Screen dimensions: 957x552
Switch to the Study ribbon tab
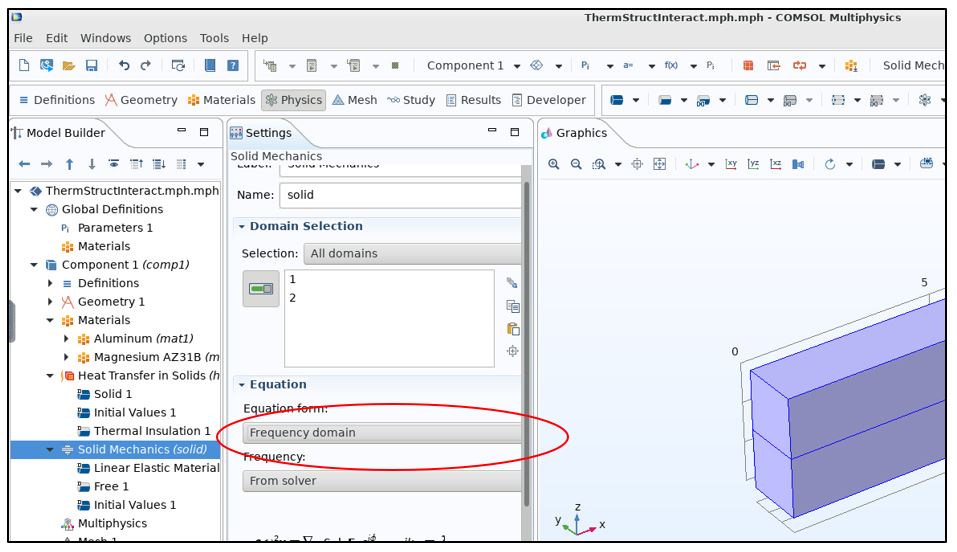[411, 100]
